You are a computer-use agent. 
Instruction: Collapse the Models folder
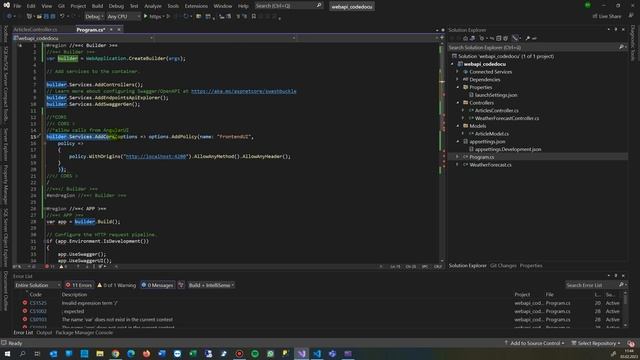coord(458,126)
